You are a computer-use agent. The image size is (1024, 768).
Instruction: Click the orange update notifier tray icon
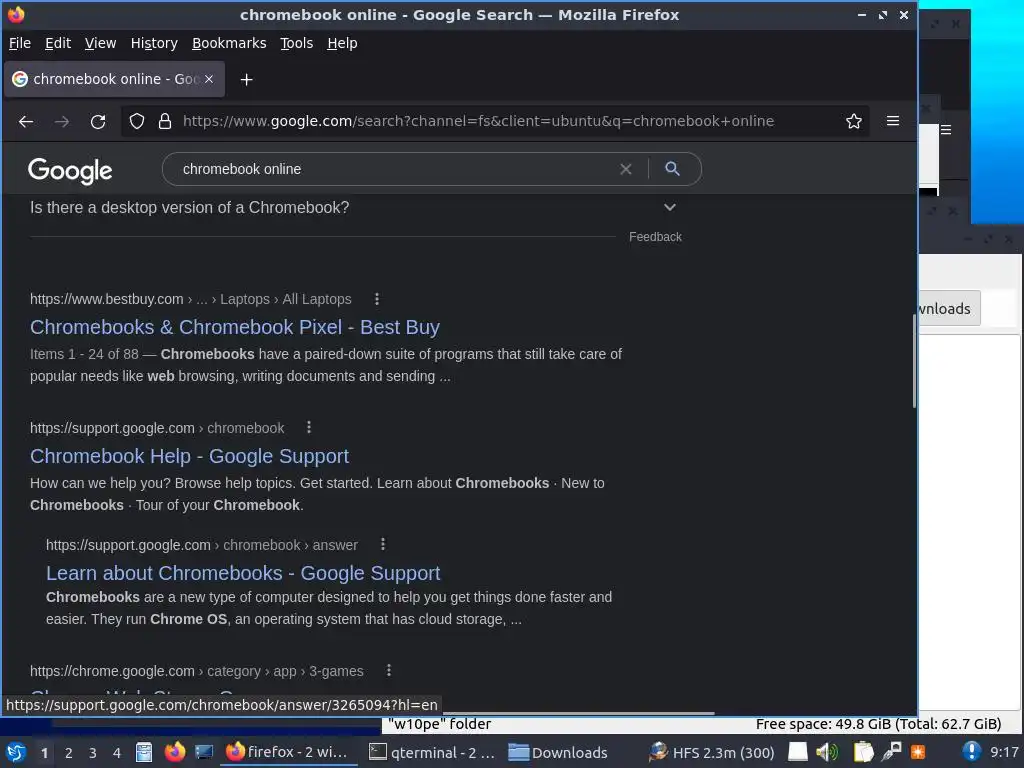[x=918, y=752]
